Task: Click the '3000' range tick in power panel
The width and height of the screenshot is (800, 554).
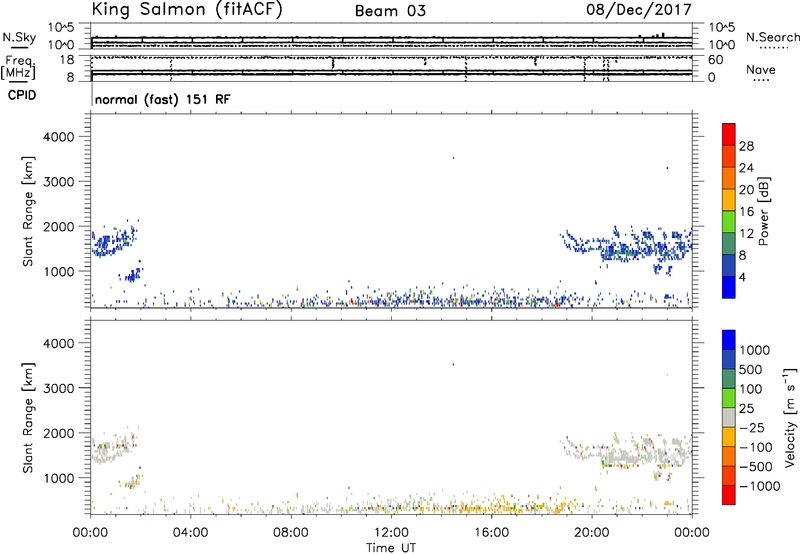Action: [x=59, y=182]
